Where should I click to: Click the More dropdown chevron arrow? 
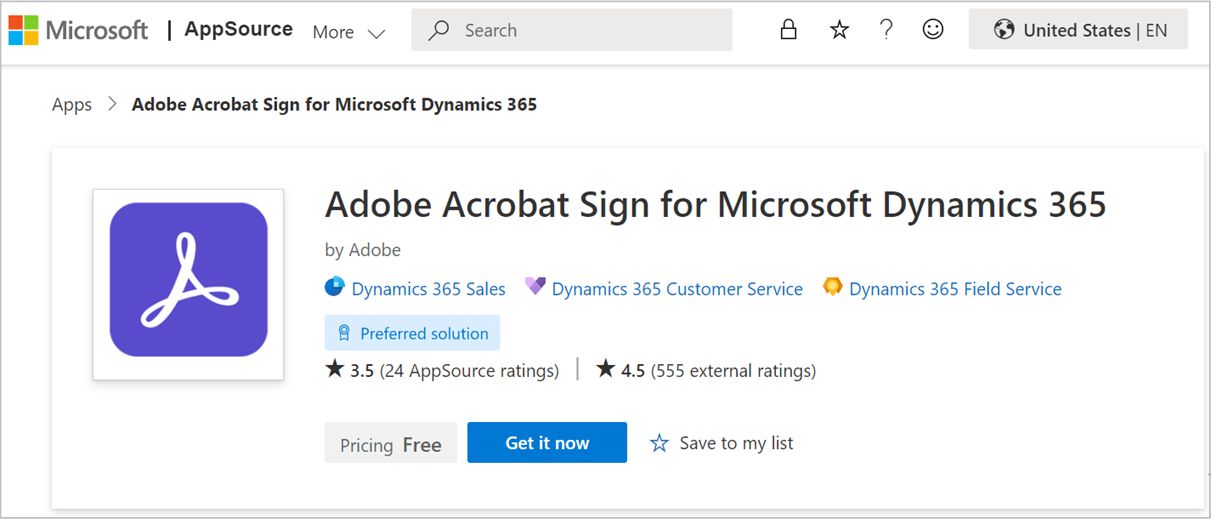pyautogui.click(x=376, y=33)
